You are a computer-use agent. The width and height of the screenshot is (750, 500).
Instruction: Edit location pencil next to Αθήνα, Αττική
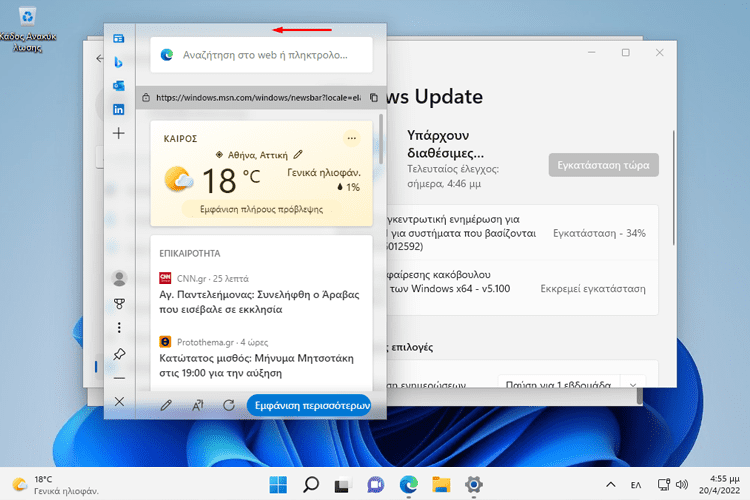click(x=298, y=155)
